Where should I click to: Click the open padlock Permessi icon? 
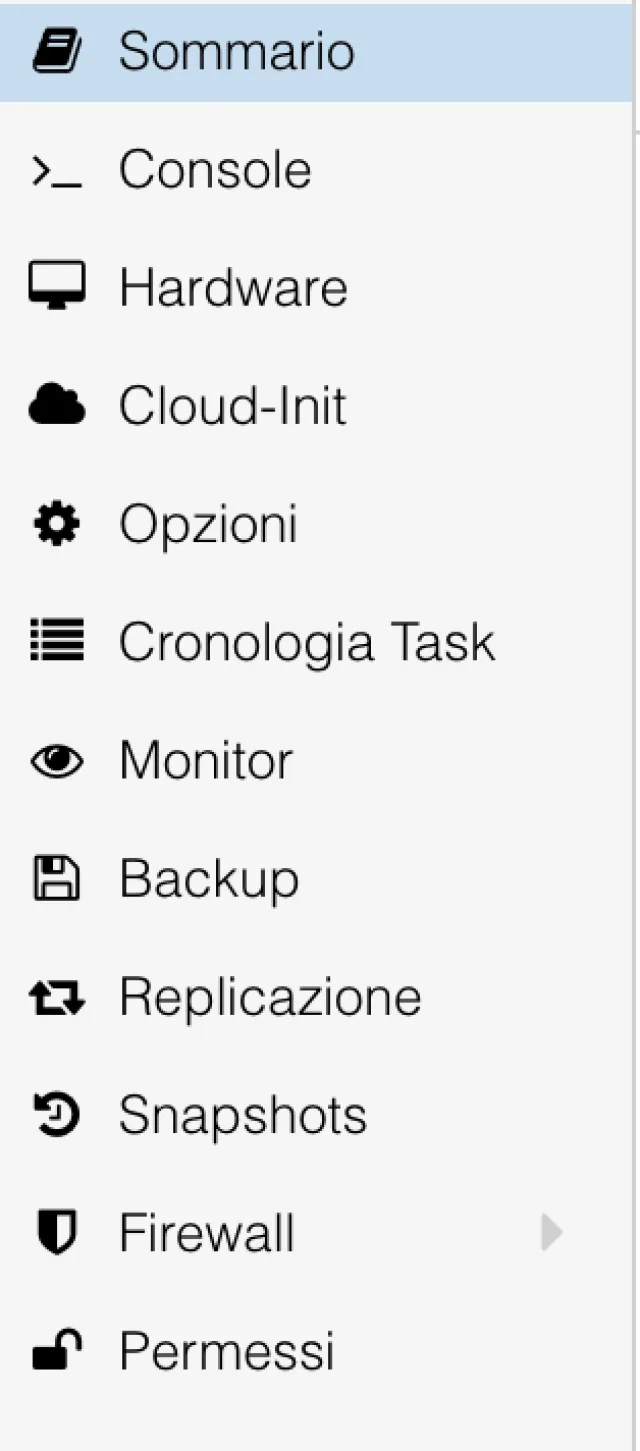click(57, 1351)
